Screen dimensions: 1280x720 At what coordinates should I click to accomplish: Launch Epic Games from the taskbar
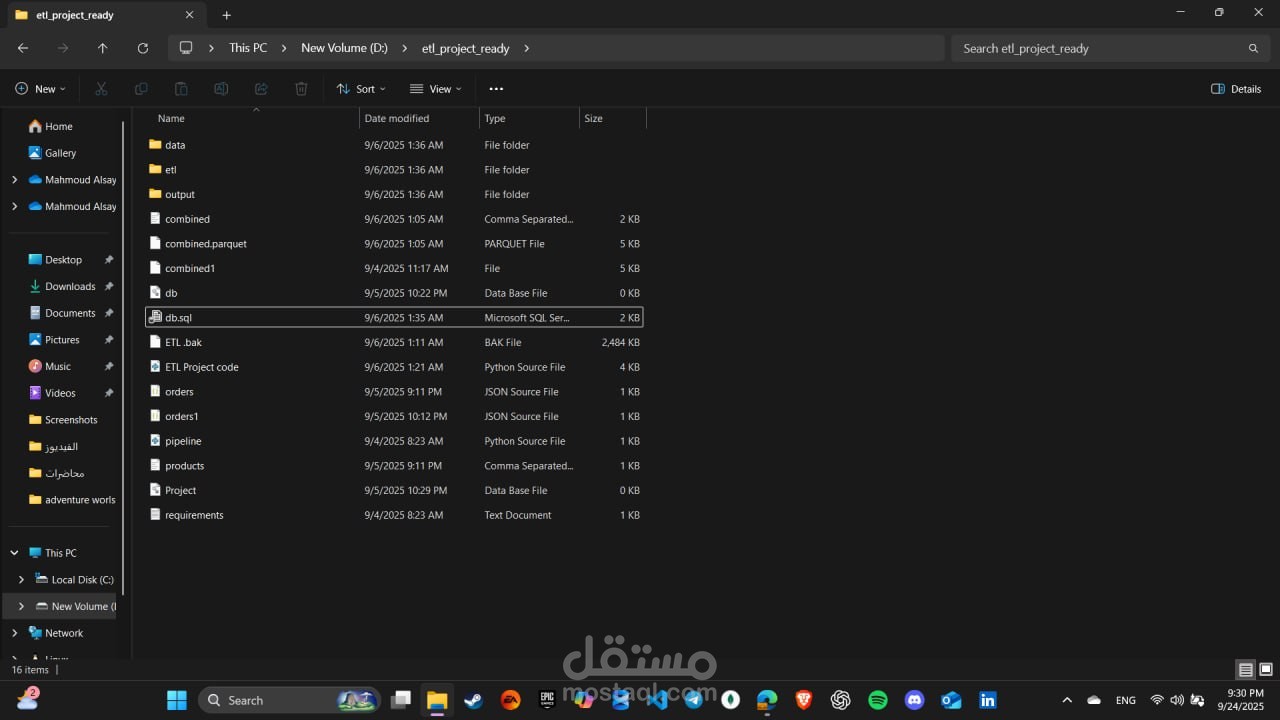click(x=547, y=700)
